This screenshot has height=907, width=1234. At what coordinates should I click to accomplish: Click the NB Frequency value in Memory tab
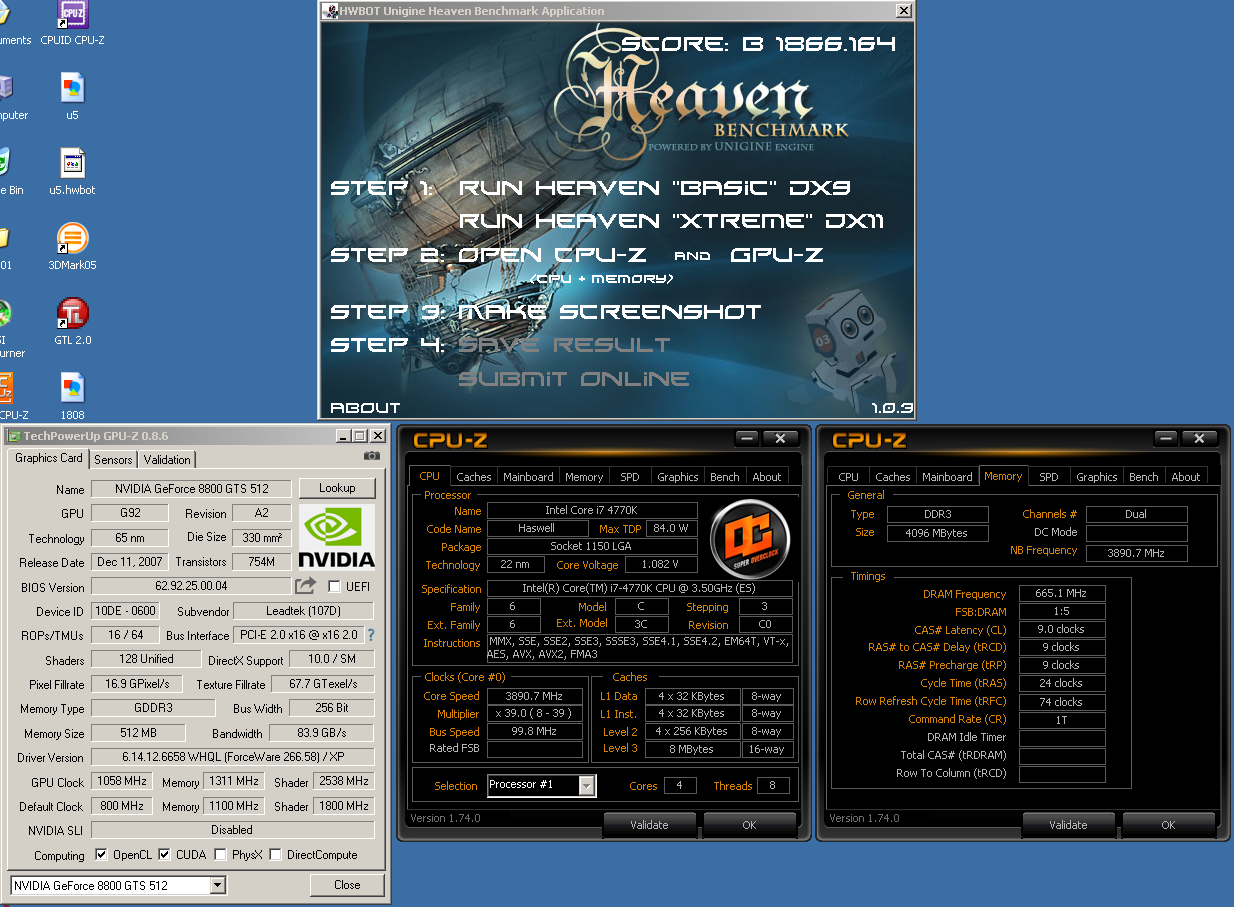1137,553
